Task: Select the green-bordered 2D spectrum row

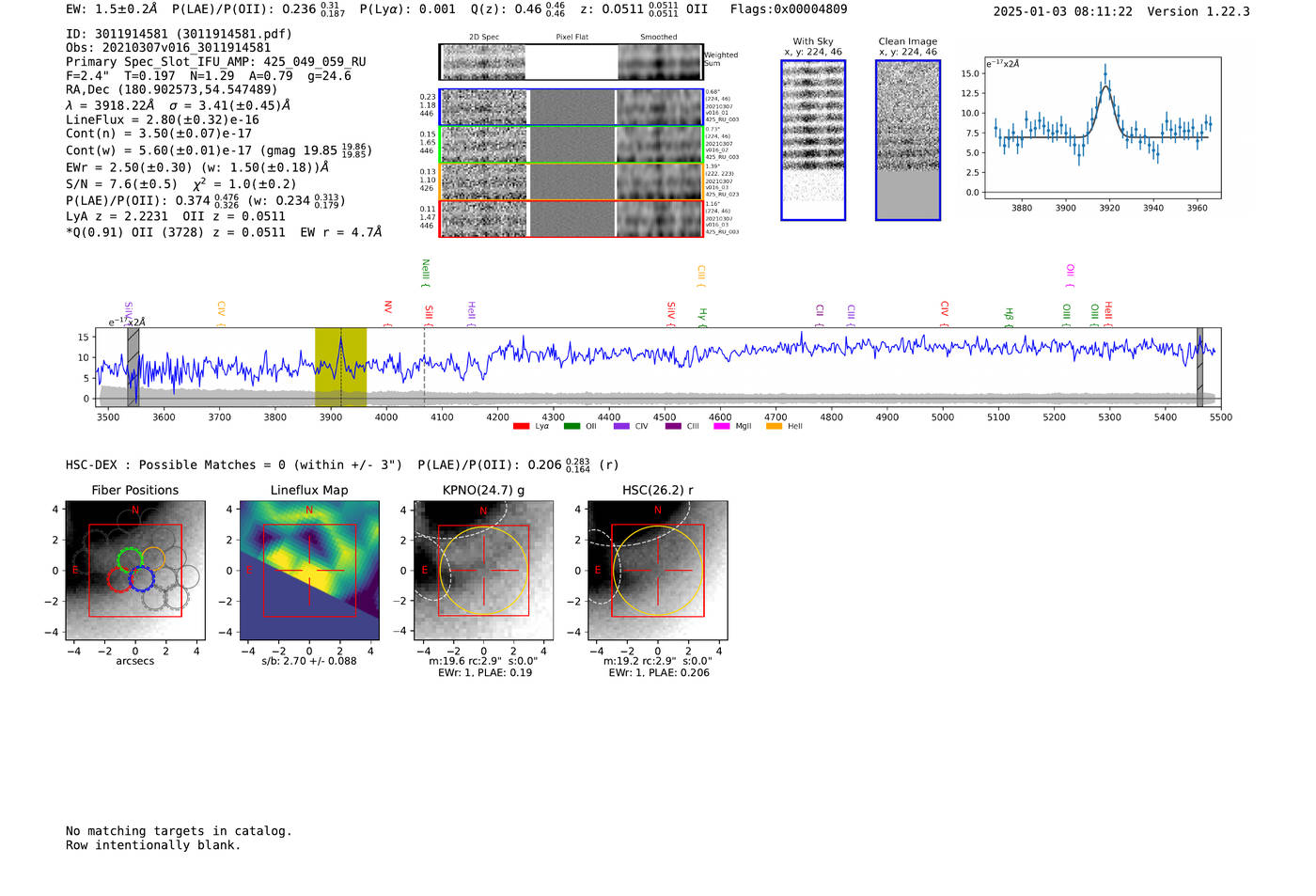Action: click(572, 145)
